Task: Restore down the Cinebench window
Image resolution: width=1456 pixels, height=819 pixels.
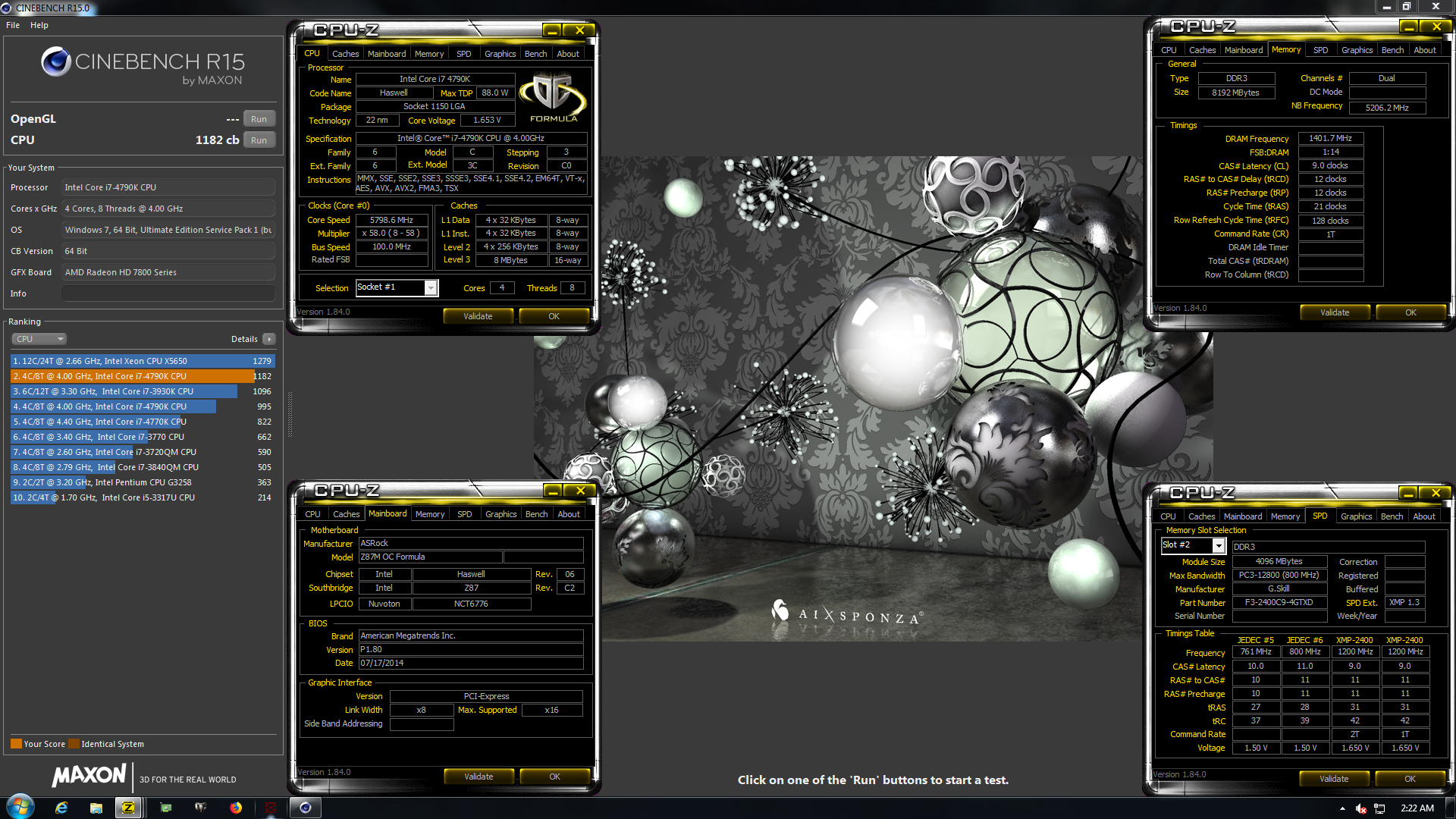Action: tap(1406, 7)
